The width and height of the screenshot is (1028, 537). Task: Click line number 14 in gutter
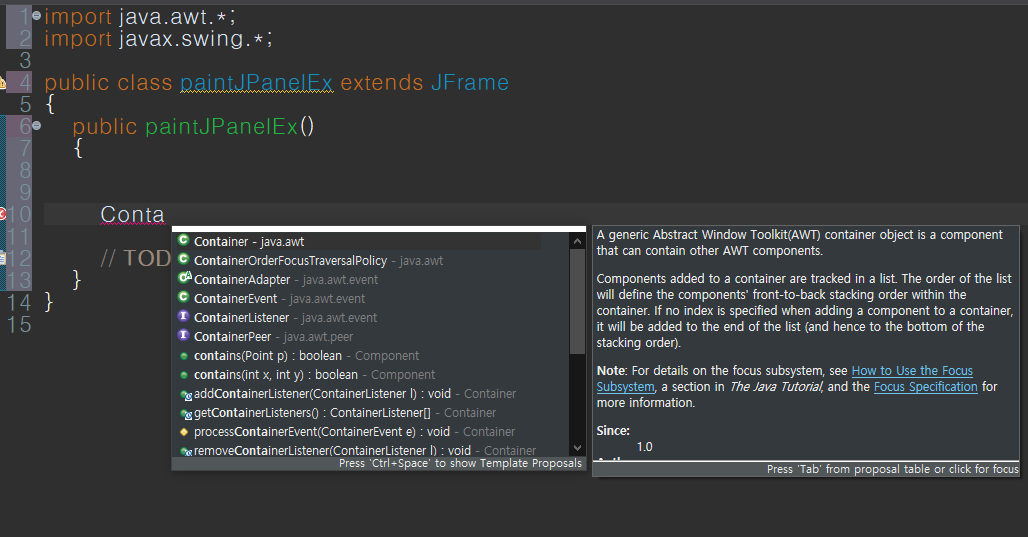point(18,302)
